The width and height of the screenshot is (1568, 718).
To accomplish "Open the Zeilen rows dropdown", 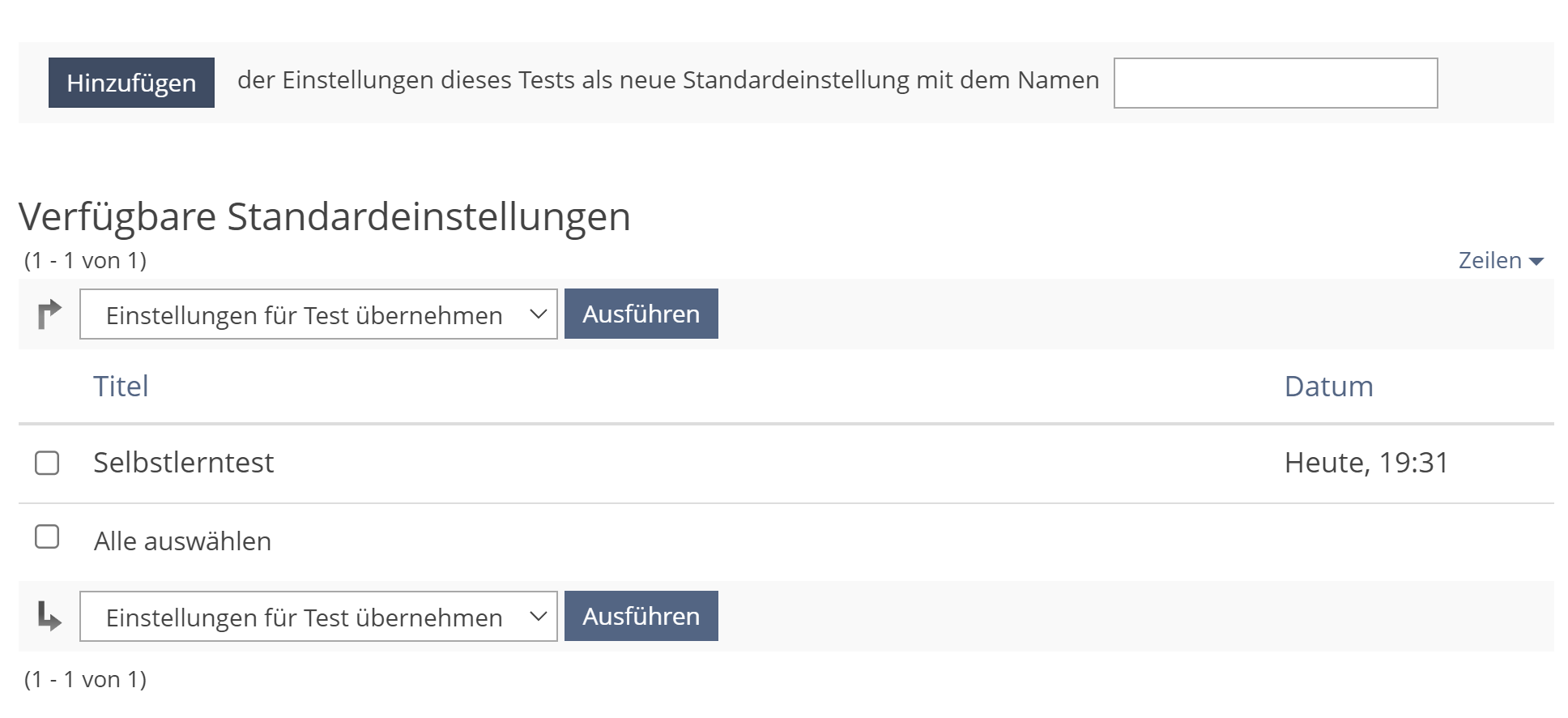I will coord(1500,261).
